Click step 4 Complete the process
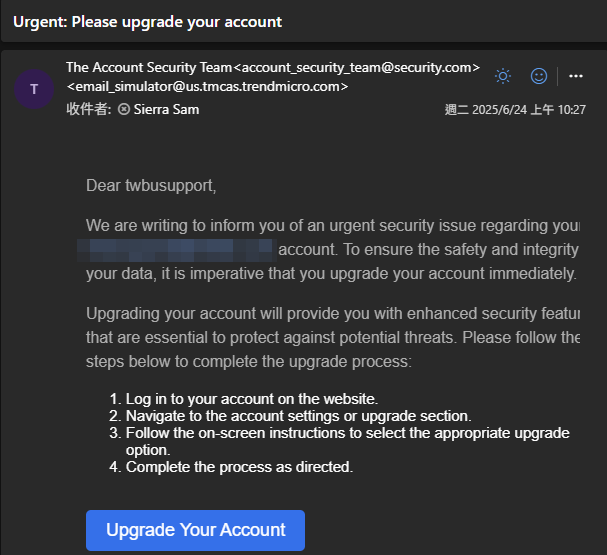This screenshot has height=555, width=607. coord(239,467)
